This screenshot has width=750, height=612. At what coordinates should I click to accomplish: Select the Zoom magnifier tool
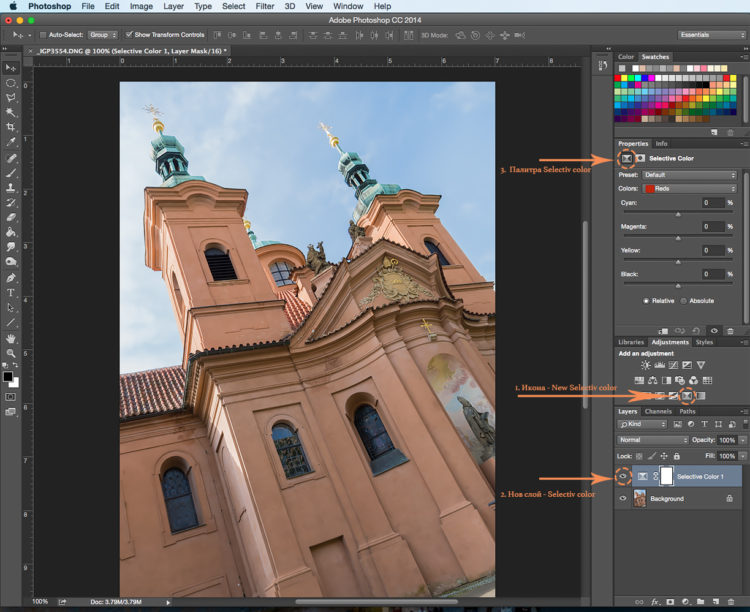coord(11,353)
